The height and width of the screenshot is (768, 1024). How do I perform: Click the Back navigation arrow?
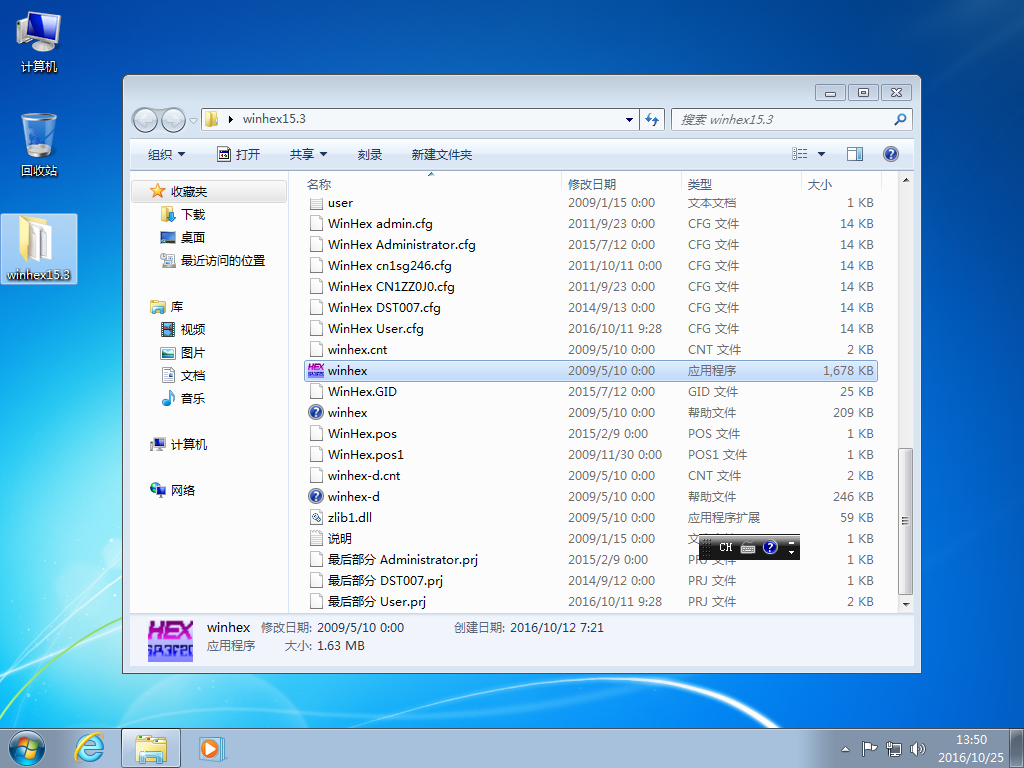[x=145, y=120]
